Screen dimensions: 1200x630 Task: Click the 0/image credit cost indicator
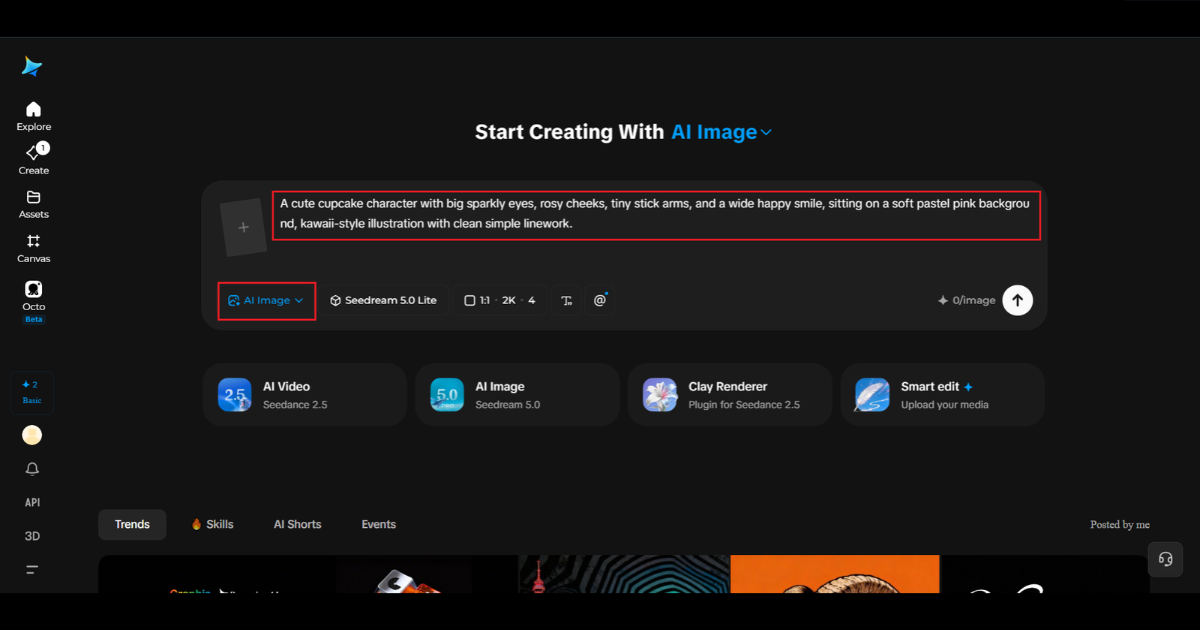pos(966,300)
